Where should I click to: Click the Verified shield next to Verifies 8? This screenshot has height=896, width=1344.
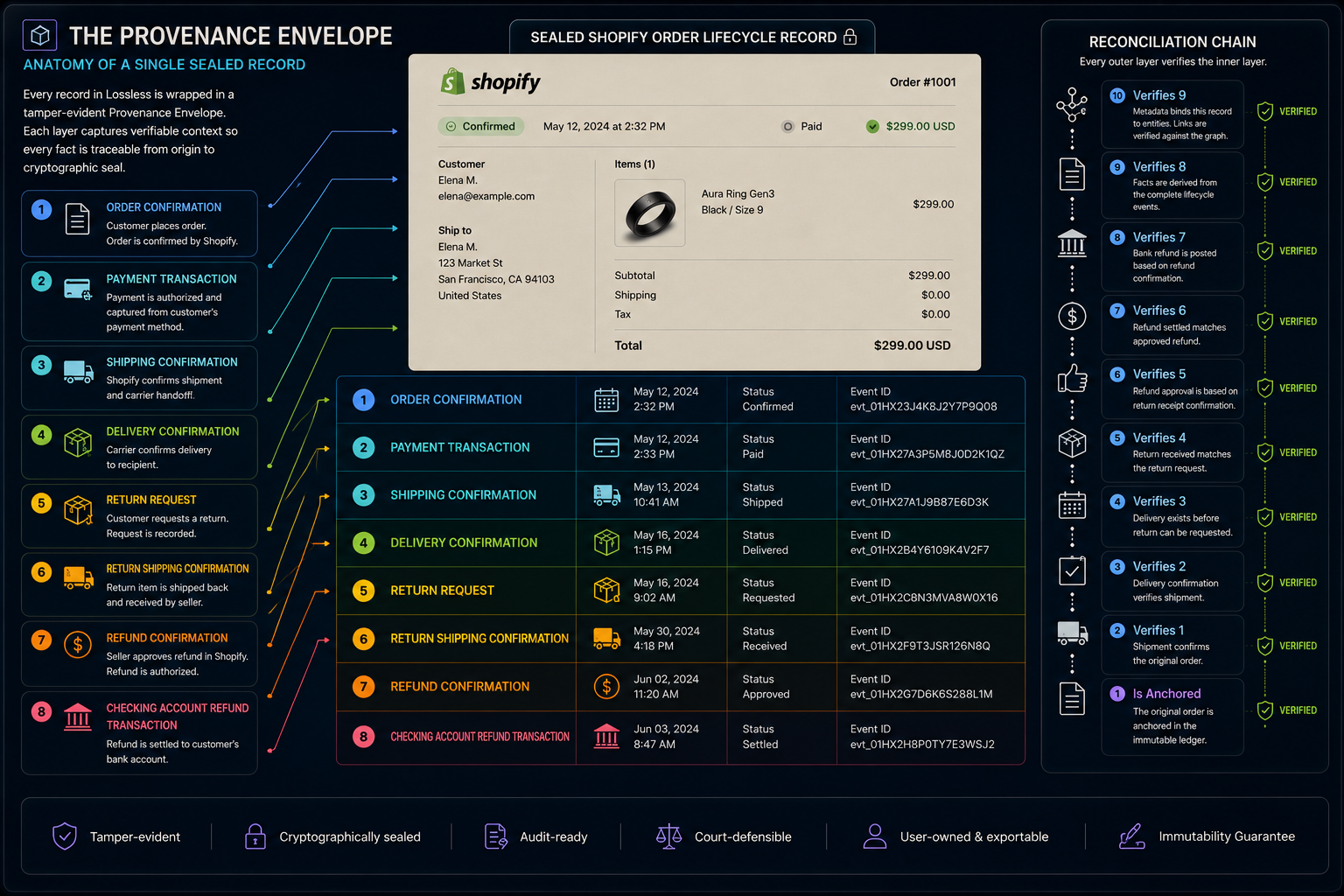coord(1264,182)
